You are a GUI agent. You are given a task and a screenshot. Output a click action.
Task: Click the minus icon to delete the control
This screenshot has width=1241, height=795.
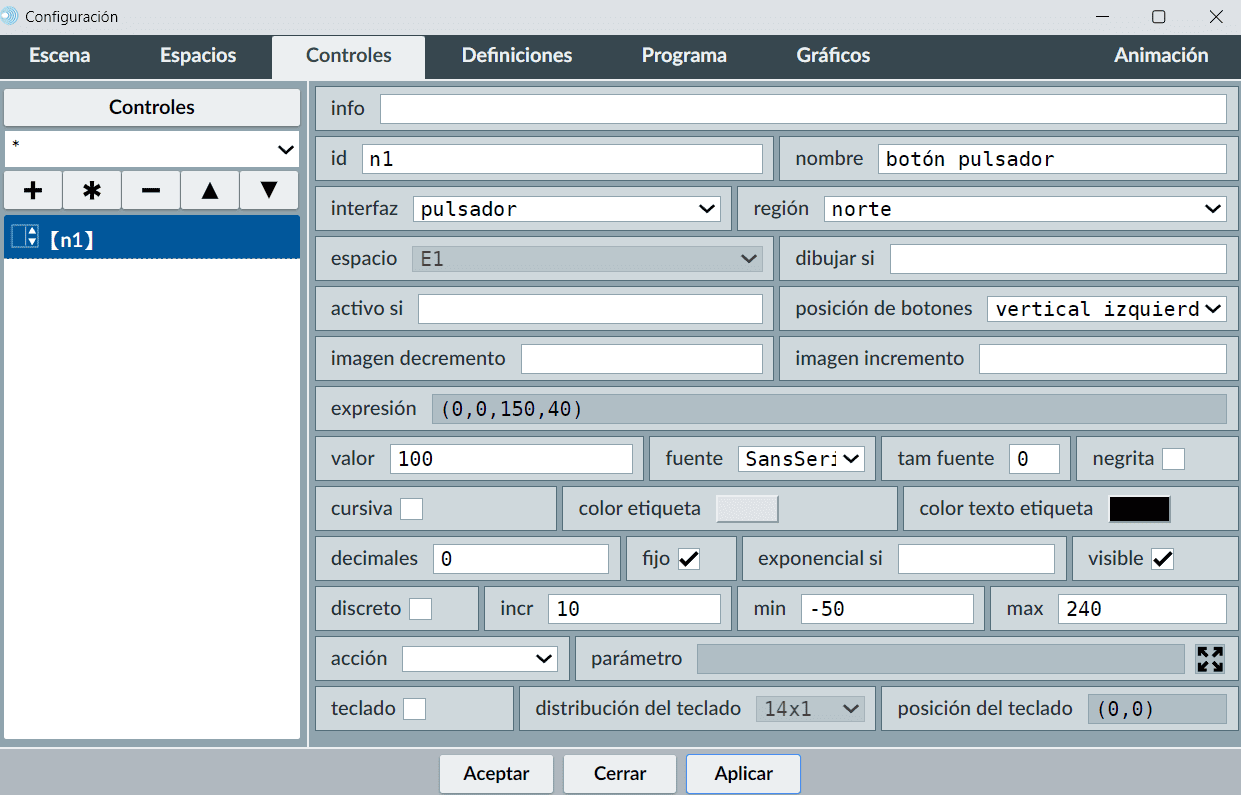click(x=151, y=190)
